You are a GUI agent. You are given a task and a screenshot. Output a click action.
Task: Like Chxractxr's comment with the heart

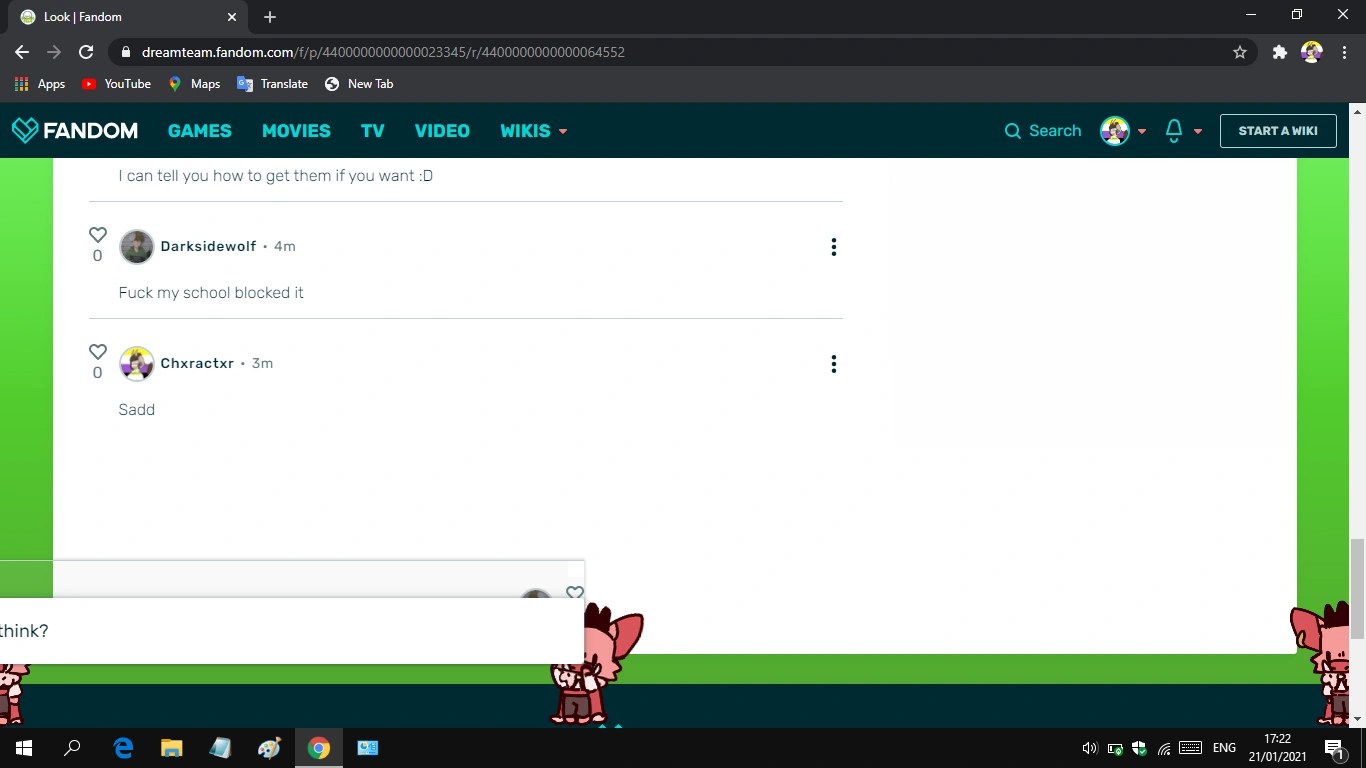coord(97,351)
